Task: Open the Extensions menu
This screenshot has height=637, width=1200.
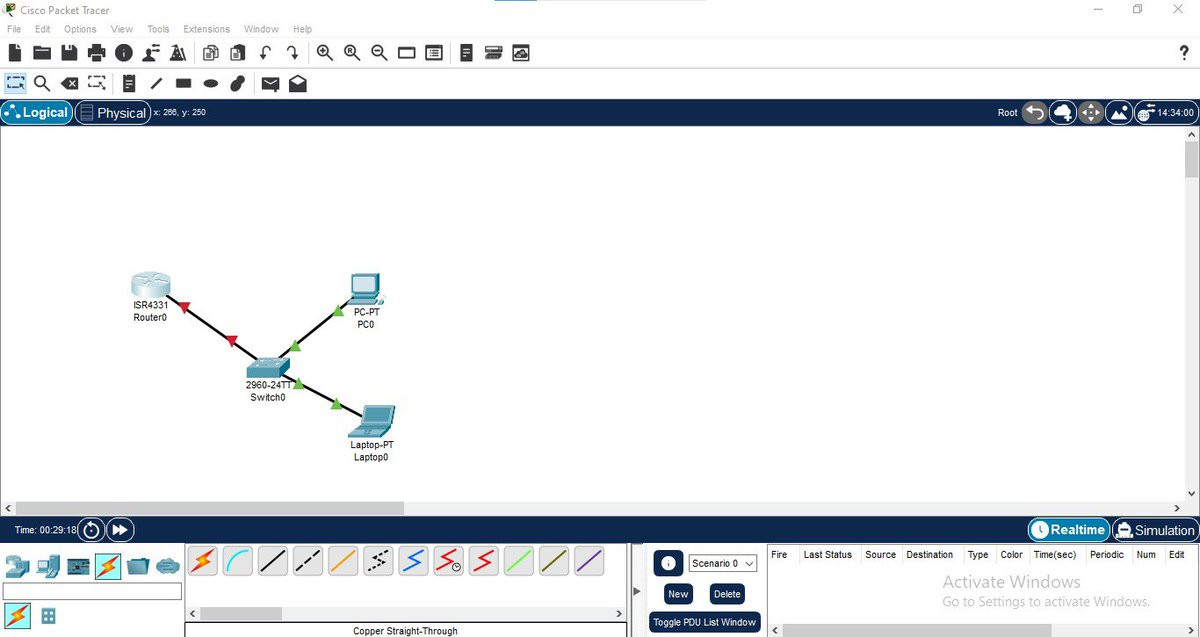Action: click(206, 29)
